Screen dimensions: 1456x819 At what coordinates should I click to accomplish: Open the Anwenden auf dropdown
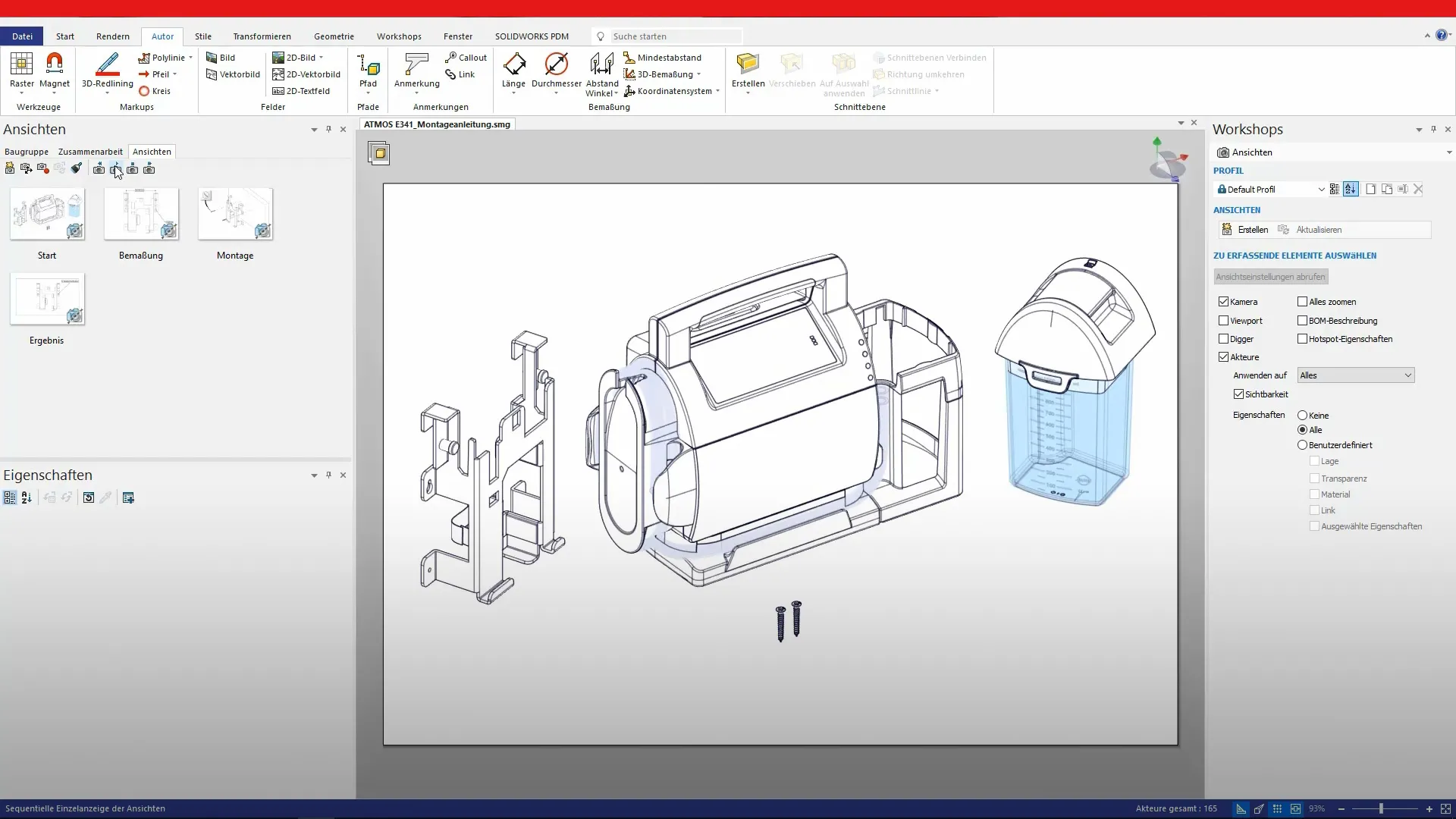[1355, 375]
